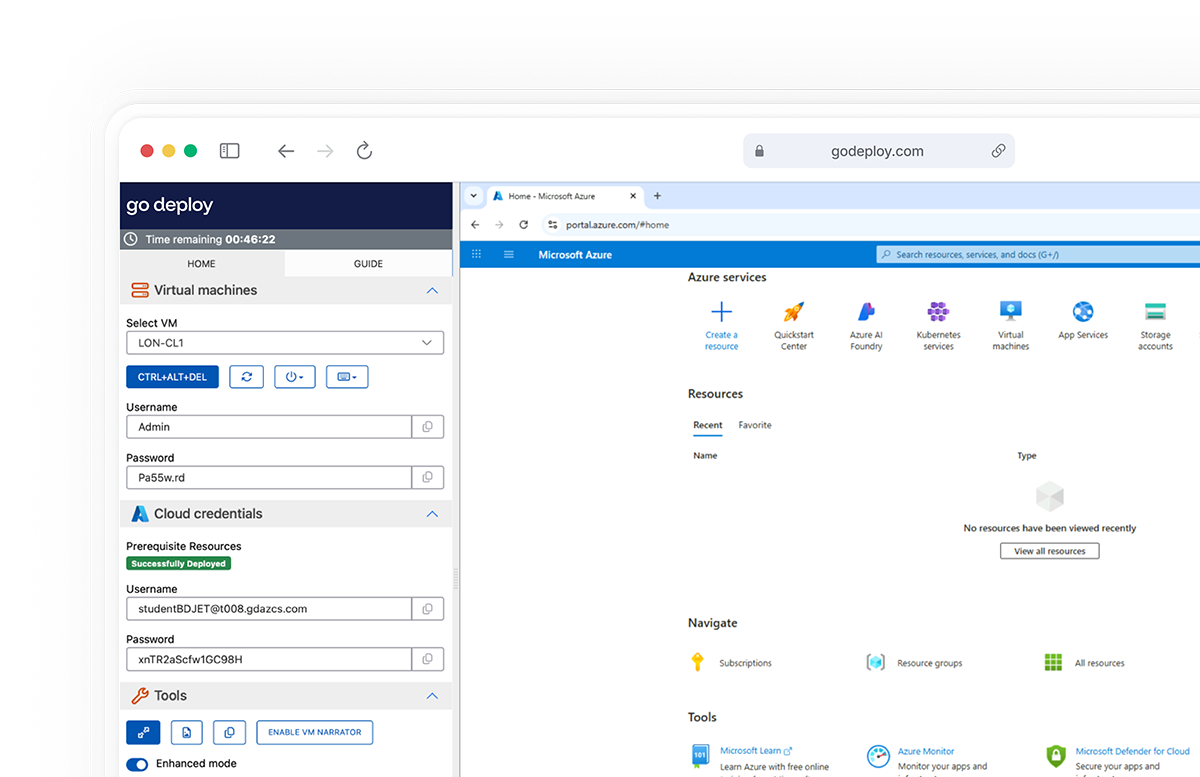Image resolution: width=1200 pixels, height=777 pixels.
Task: Open the Azure portal hamburger menu
Action: pyautogui.click(x=509, y=255)
